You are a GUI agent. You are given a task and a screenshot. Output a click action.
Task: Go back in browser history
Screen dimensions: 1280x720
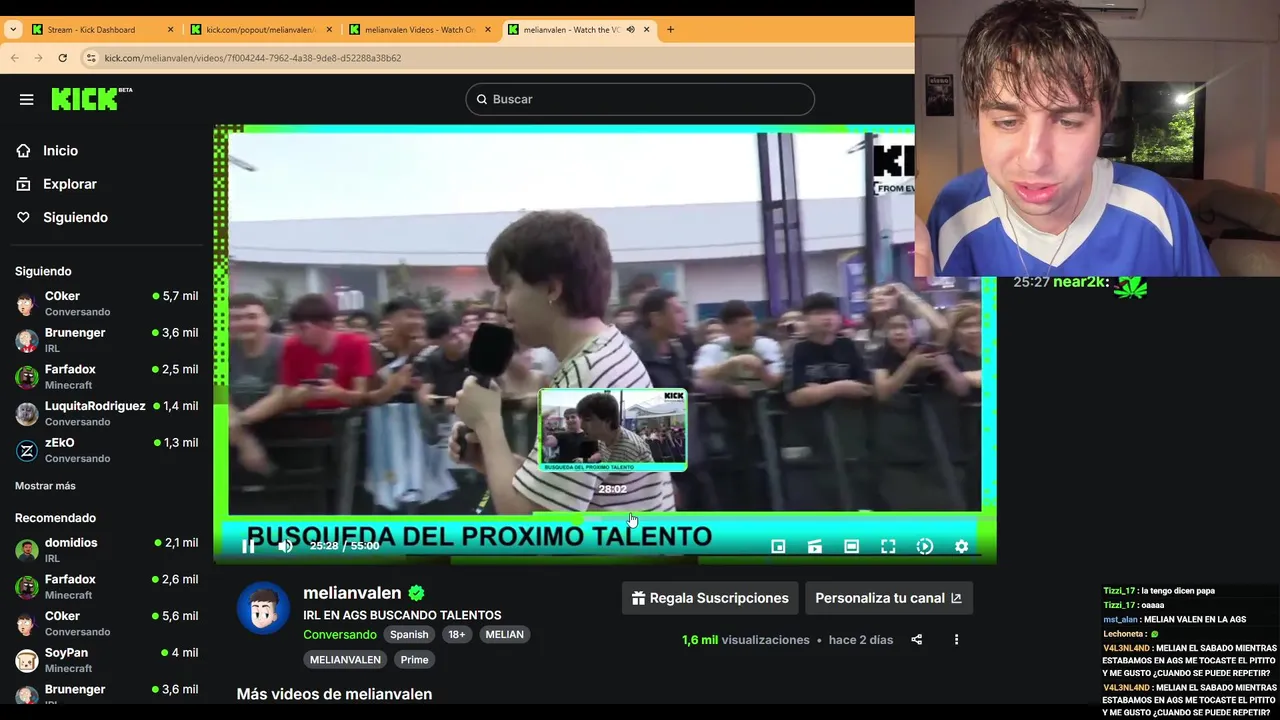14,58
